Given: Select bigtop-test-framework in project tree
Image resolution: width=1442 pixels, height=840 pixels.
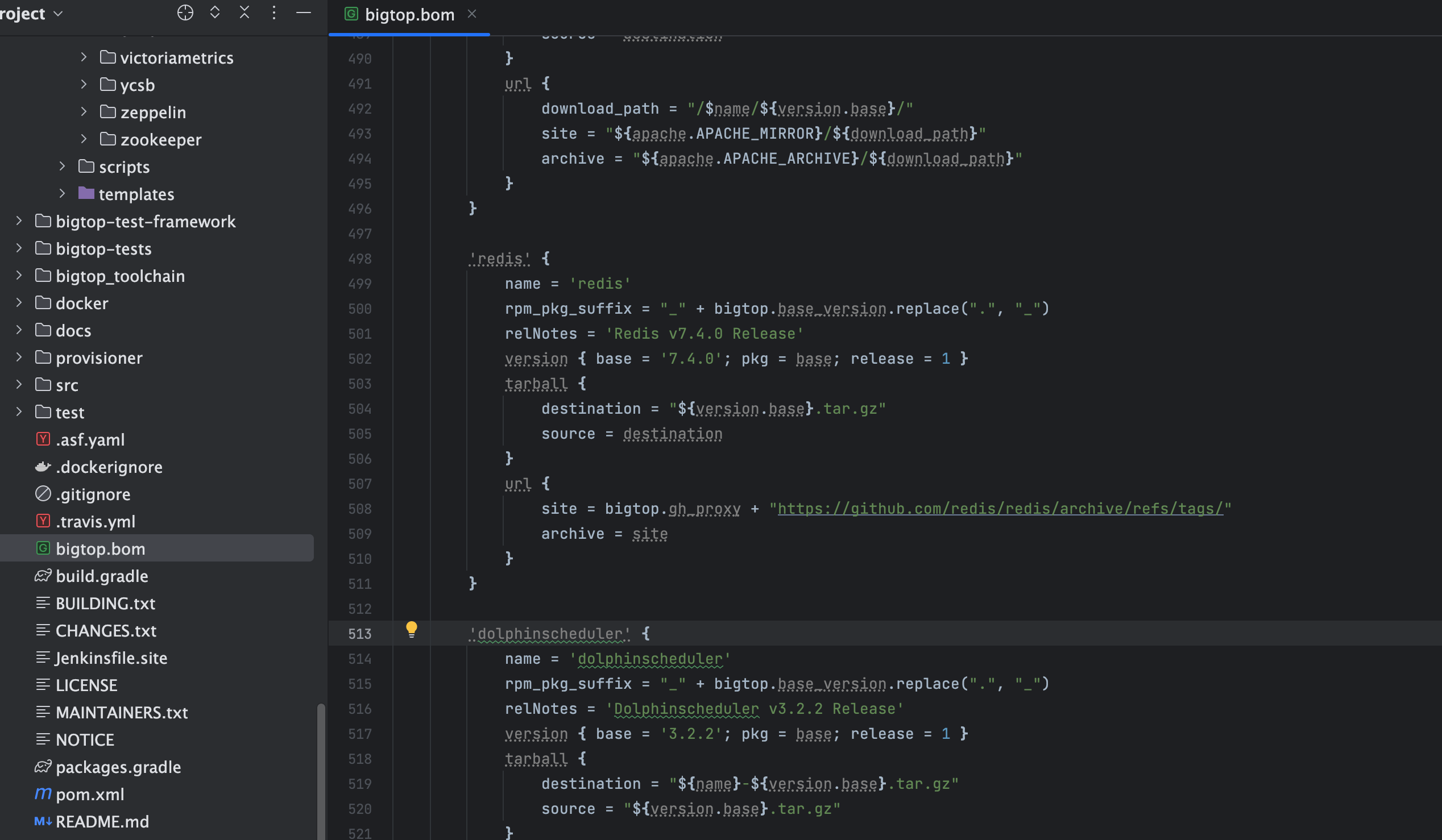Looking at the screenshot, I should [x=146, y=221].
